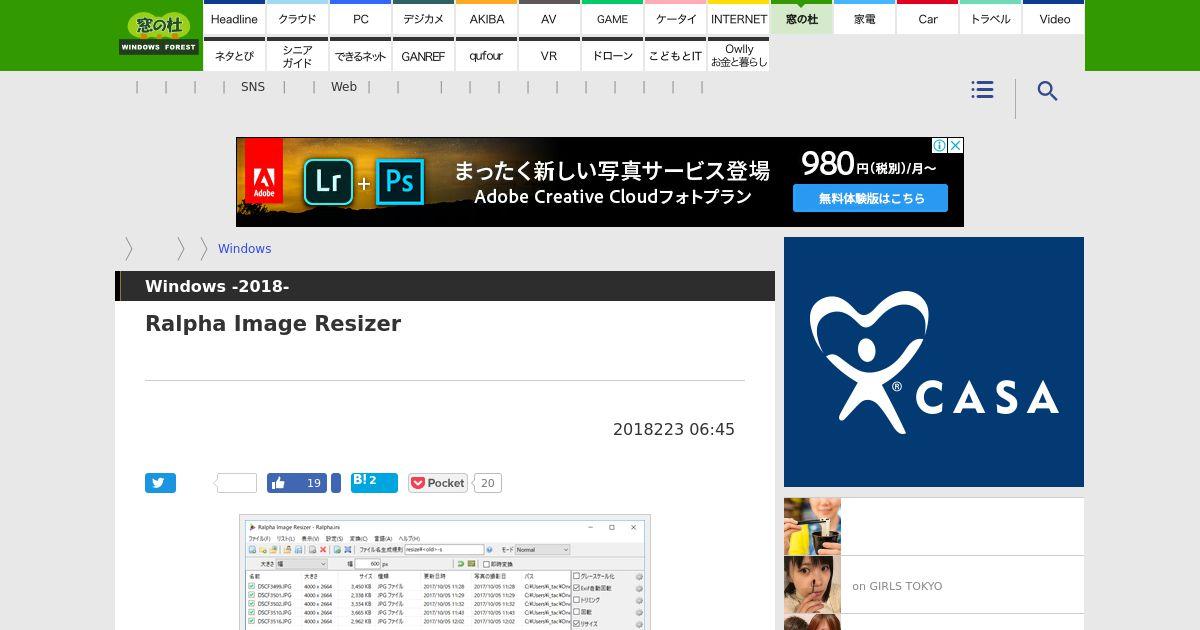Click the Pocket count showing 20
1200x630 pixels.
tap(487, 483)
